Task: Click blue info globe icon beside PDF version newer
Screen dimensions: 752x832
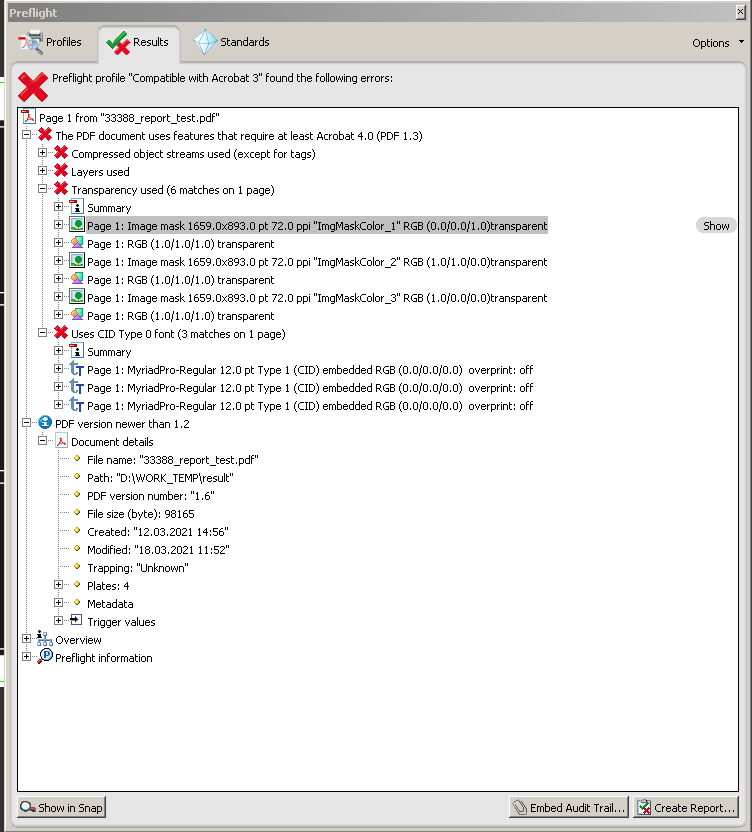Action: click(45, 423)
